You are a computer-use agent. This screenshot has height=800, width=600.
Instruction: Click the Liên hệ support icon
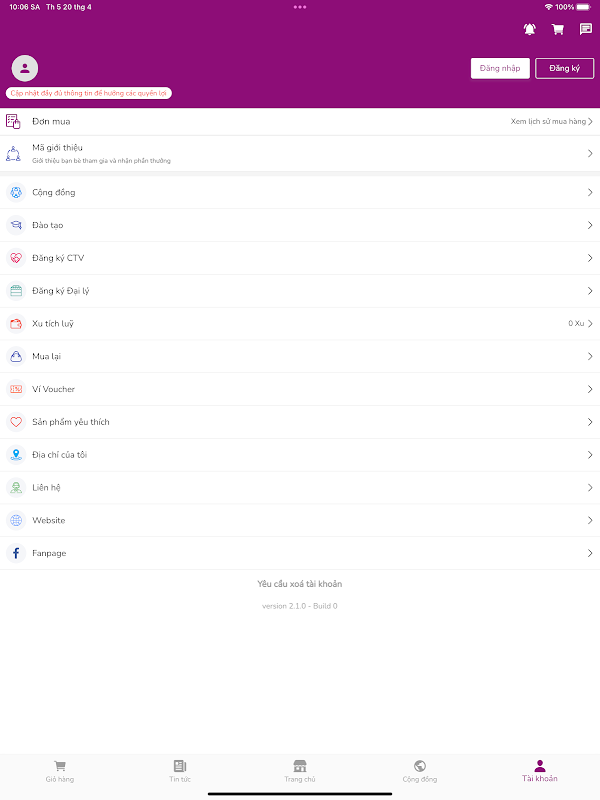coord(16,488)
